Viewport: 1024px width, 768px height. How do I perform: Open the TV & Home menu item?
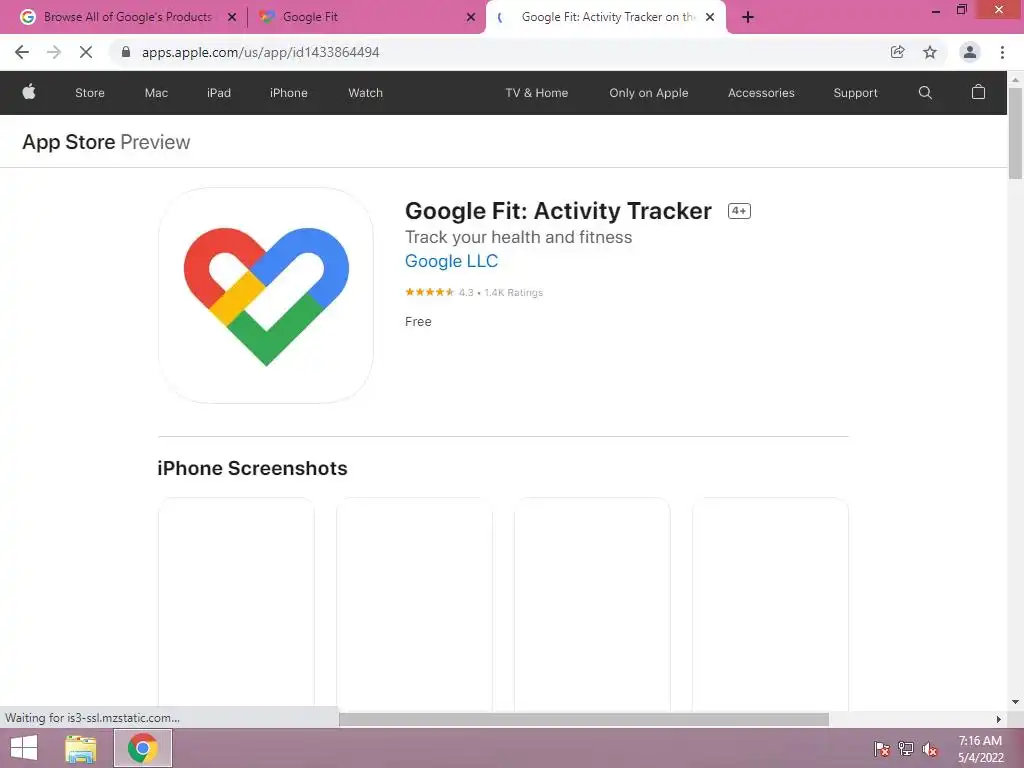pos(537,93)
